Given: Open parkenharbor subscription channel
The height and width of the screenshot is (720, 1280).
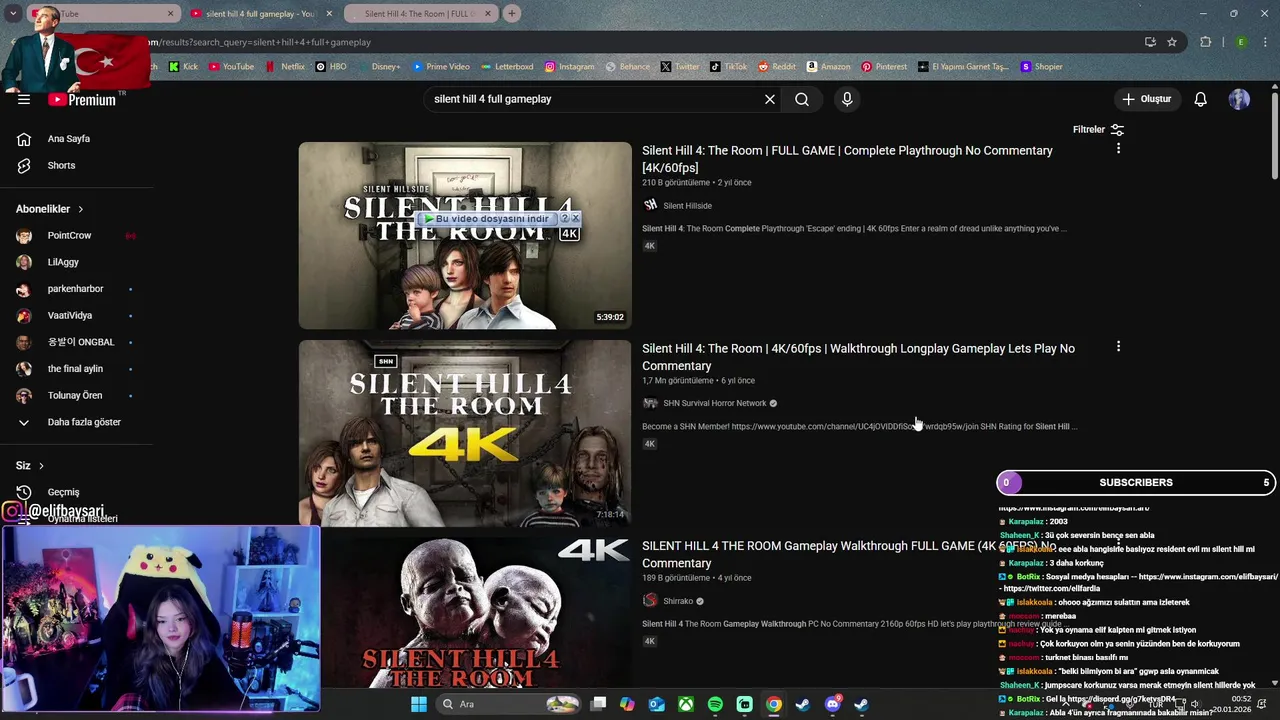Looking at the screenshot, I should click(x=75, y=289).
